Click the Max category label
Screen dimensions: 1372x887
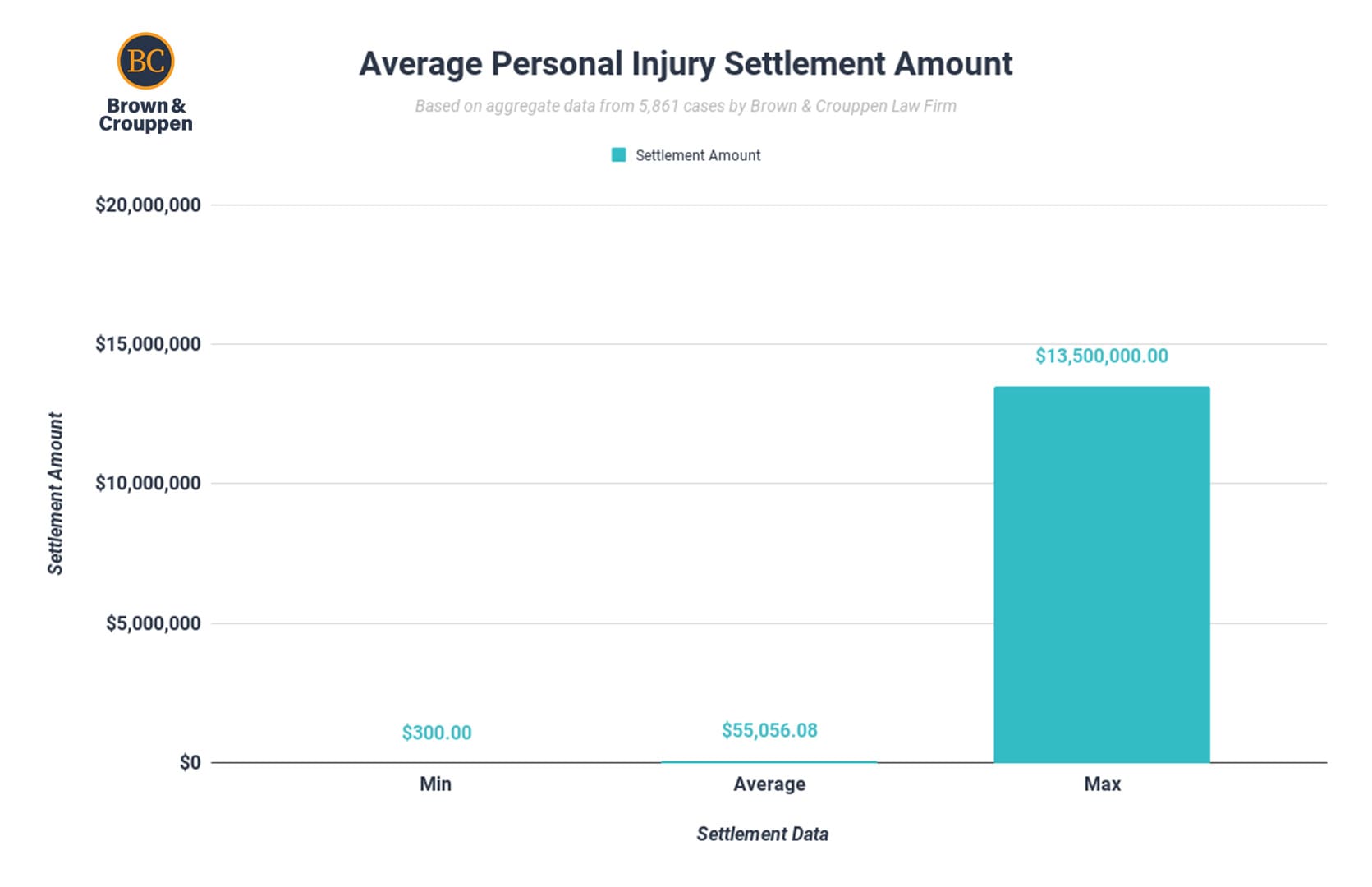pyautogui.click(x=1102, y=784)
